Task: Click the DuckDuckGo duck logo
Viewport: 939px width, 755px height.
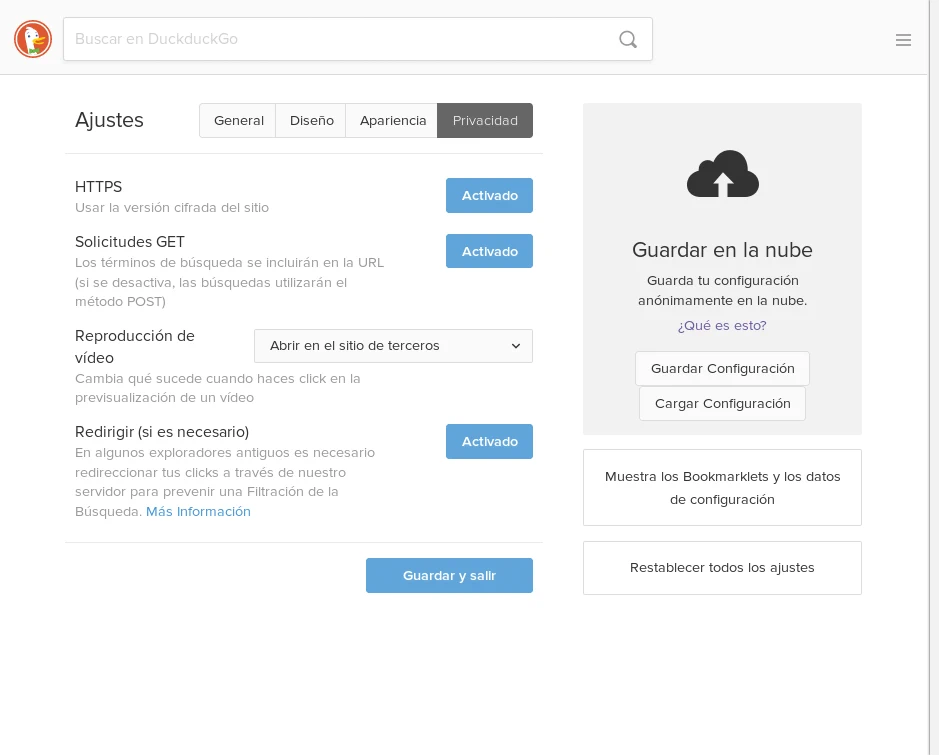Action: 33,39
